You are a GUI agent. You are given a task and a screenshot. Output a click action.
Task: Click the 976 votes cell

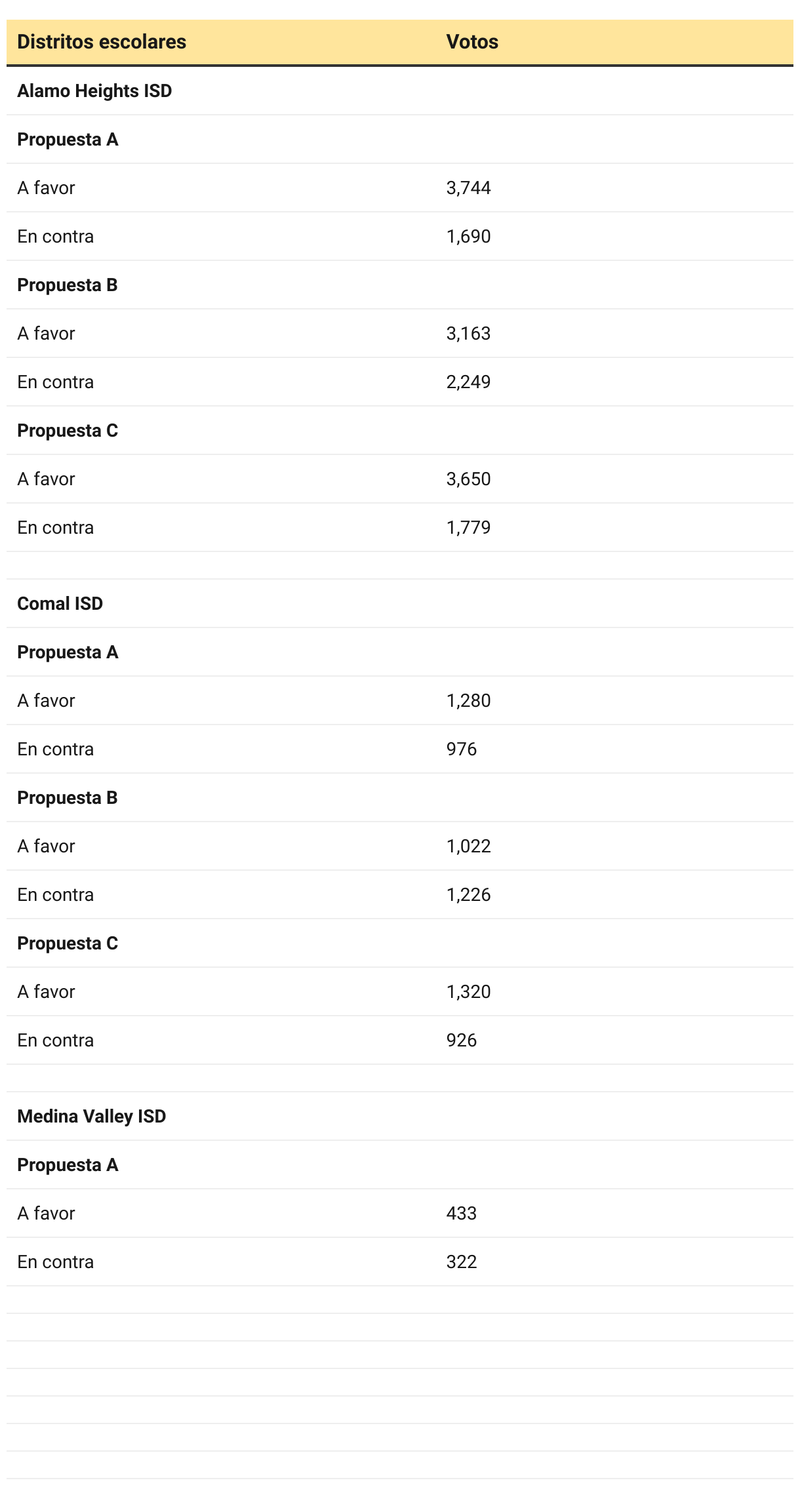click(462, 749)
